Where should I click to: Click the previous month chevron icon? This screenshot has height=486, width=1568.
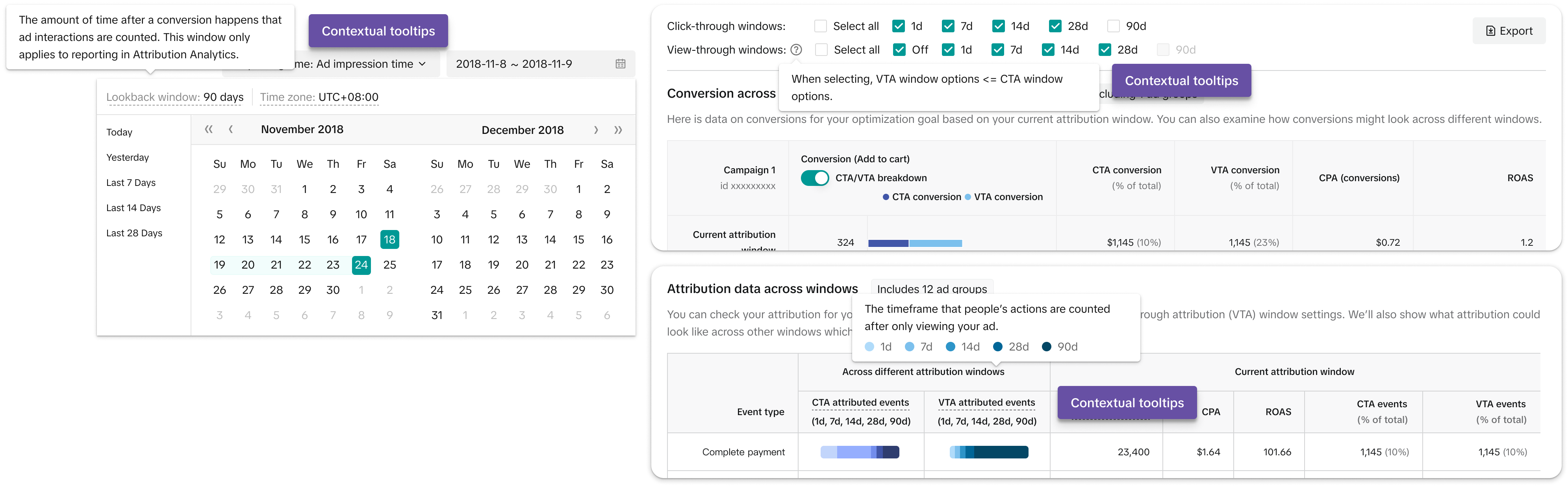click(x=231, y=130)
